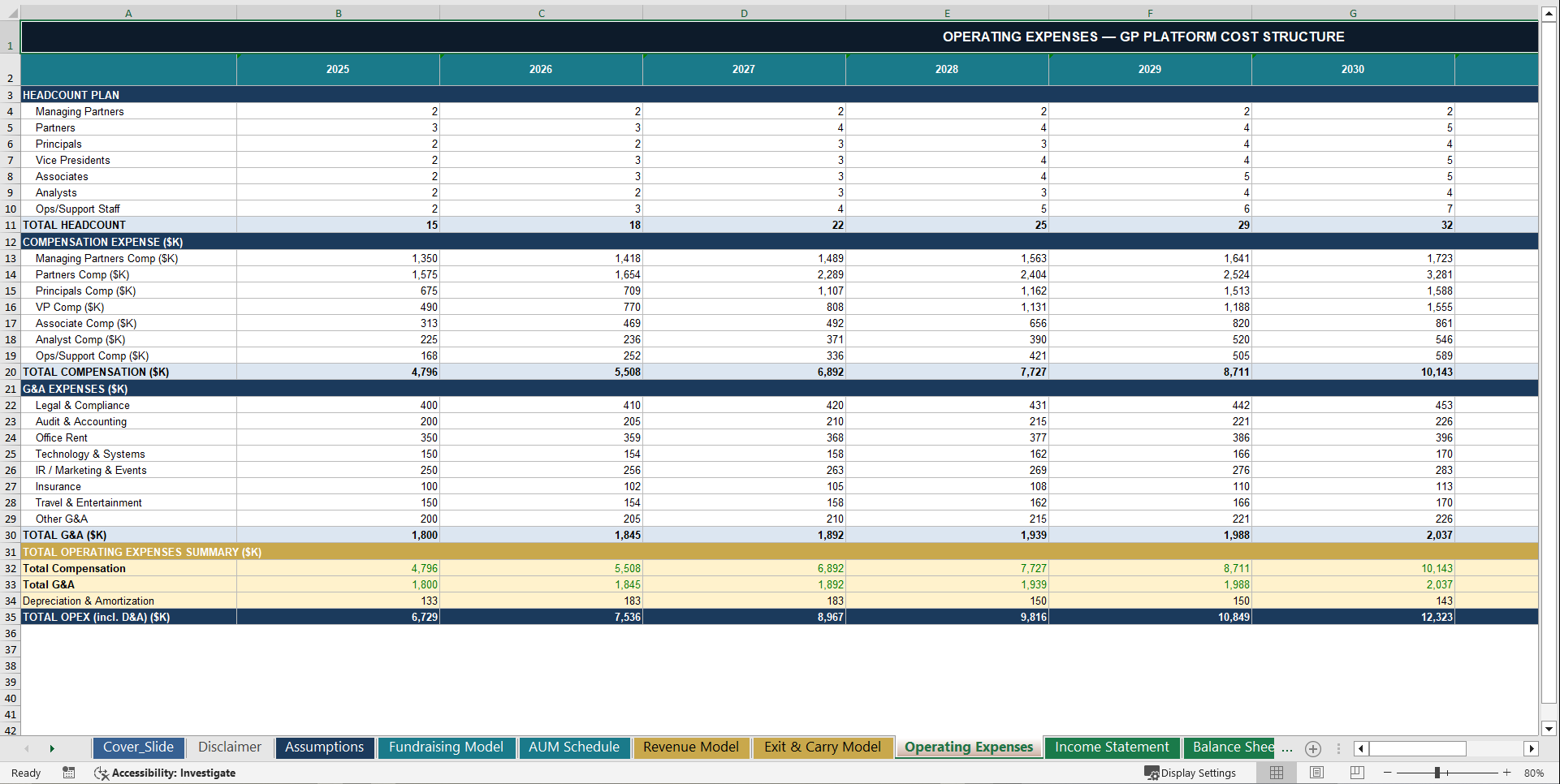Click the vertical scrollbar down arrow
The width and height of the screenshot is (1560, 784).
pyautogui.click(x=1549, y=729)
